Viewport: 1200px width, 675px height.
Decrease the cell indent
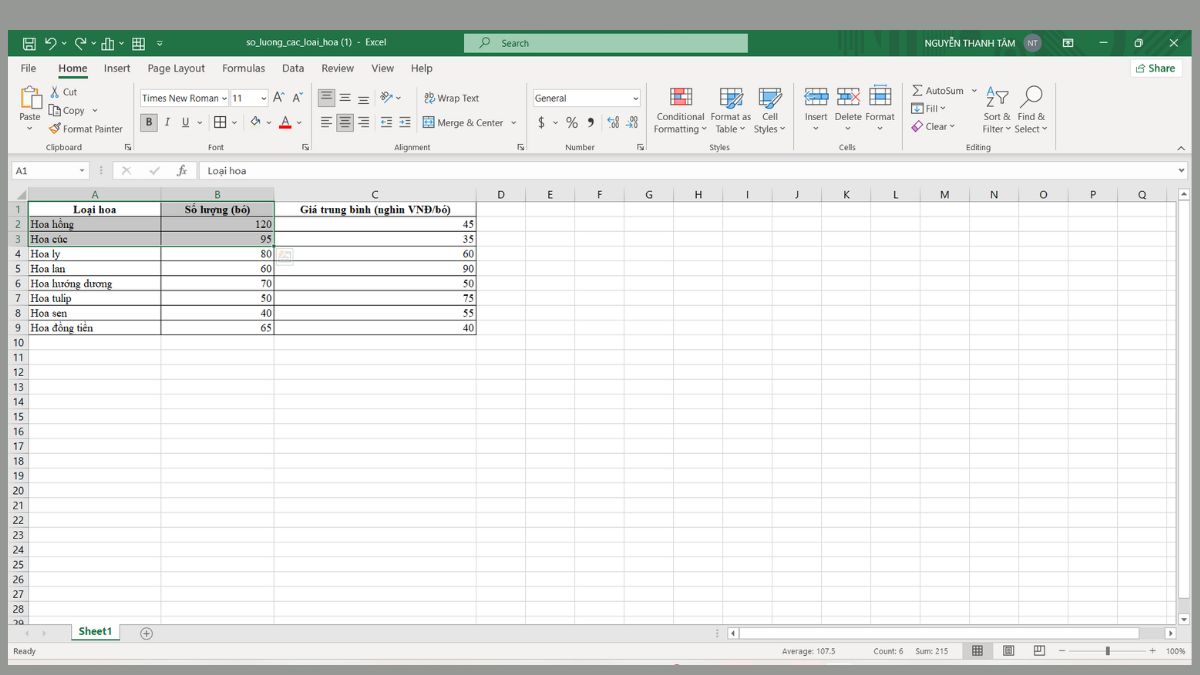coord(387,122)
